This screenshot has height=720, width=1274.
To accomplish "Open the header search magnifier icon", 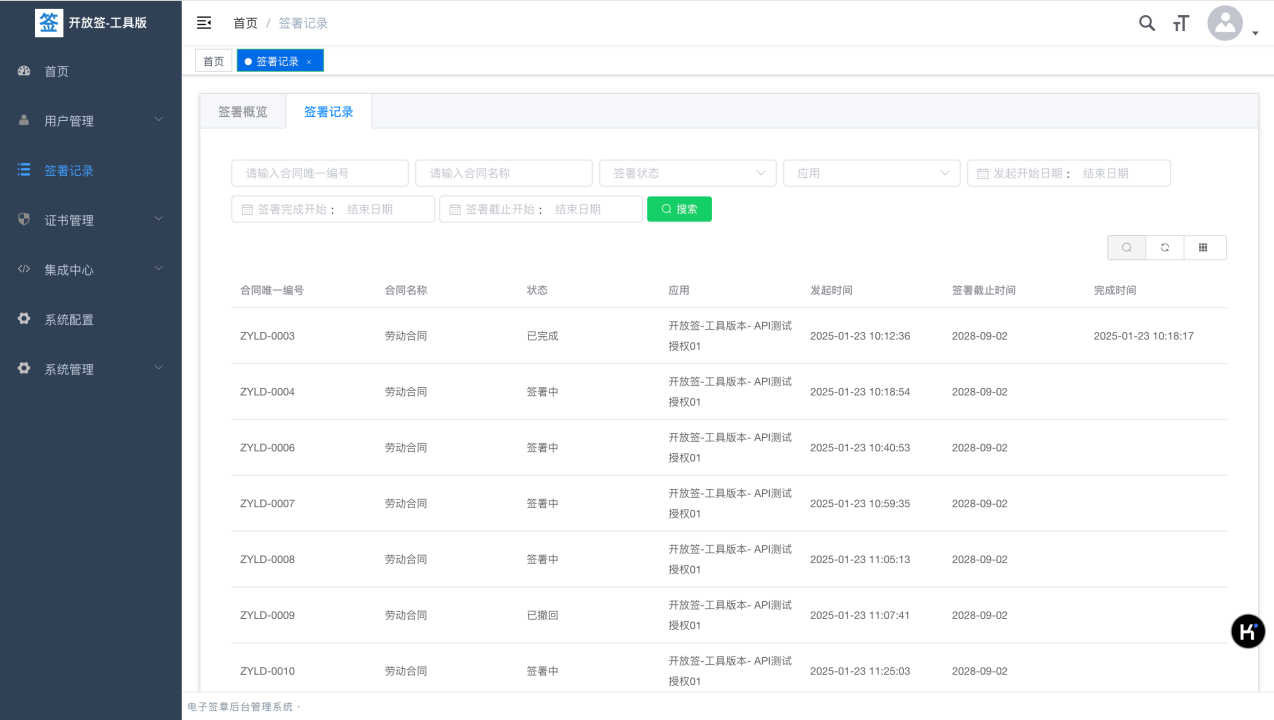I will click(x=1147, y=23).
